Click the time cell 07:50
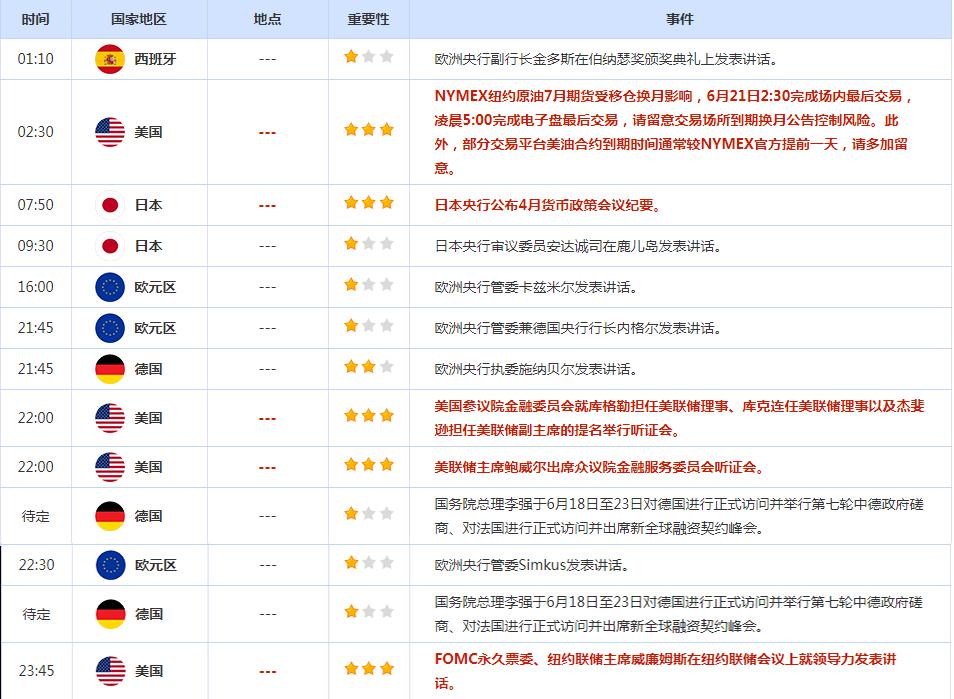This screenshot has height=699, width=954. tap(35, 205)
